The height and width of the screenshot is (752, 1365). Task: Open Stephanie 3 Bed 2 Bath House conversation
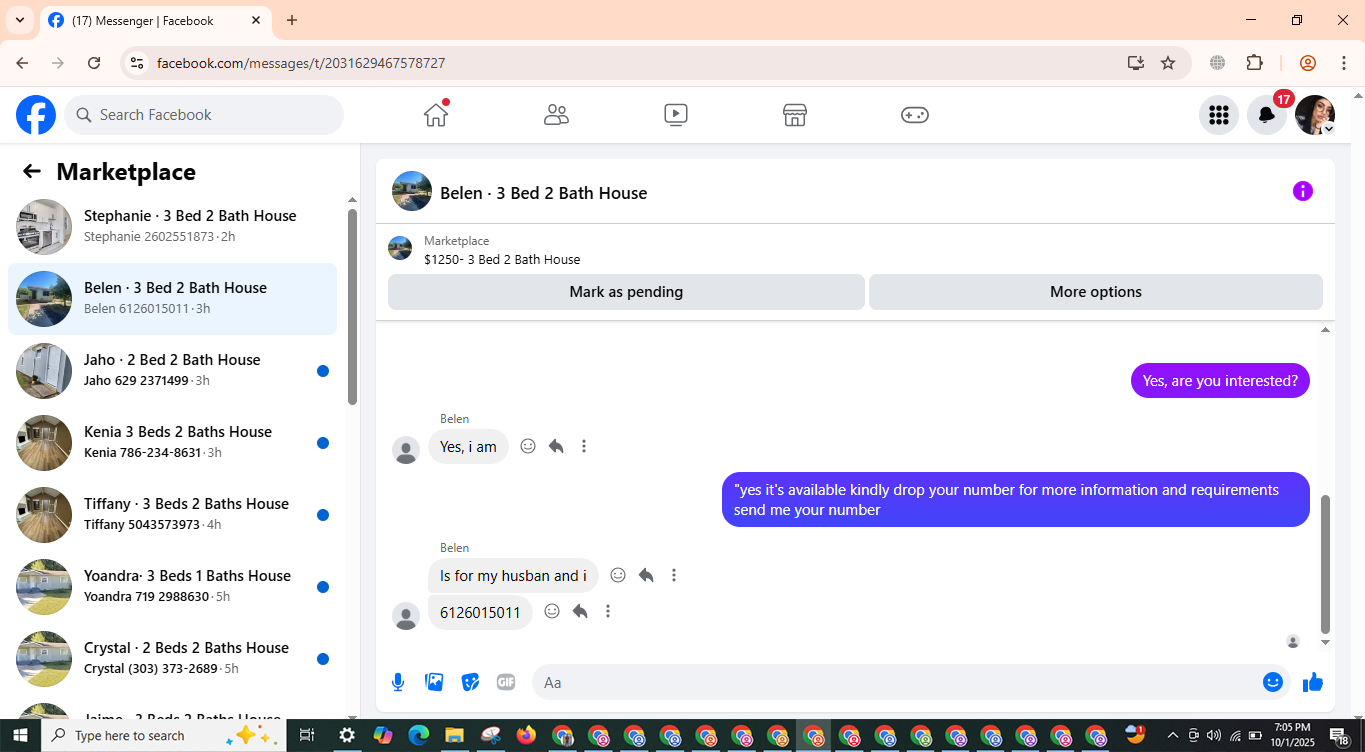(x=172, y=227)
